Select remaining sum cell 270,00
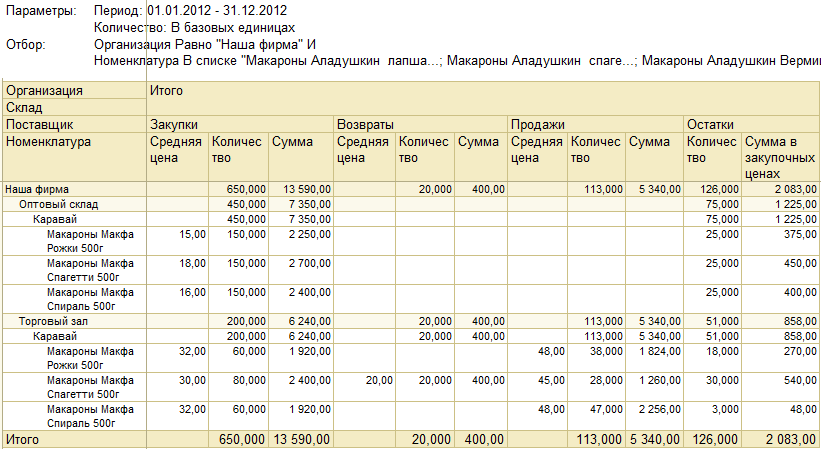Screen dimensions: 821x449 (x=781, y=358)
